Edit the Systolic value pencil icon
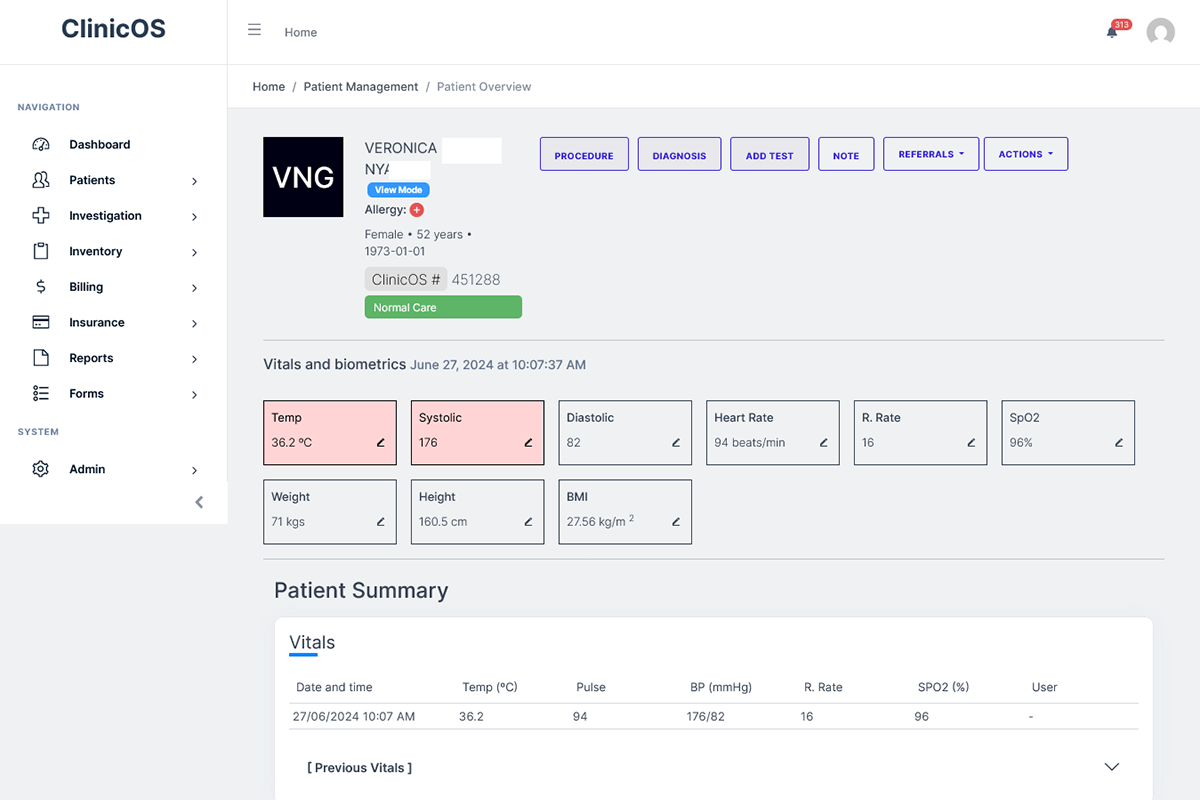Viewport: 1200px width, 800px height. click(528, 443)
